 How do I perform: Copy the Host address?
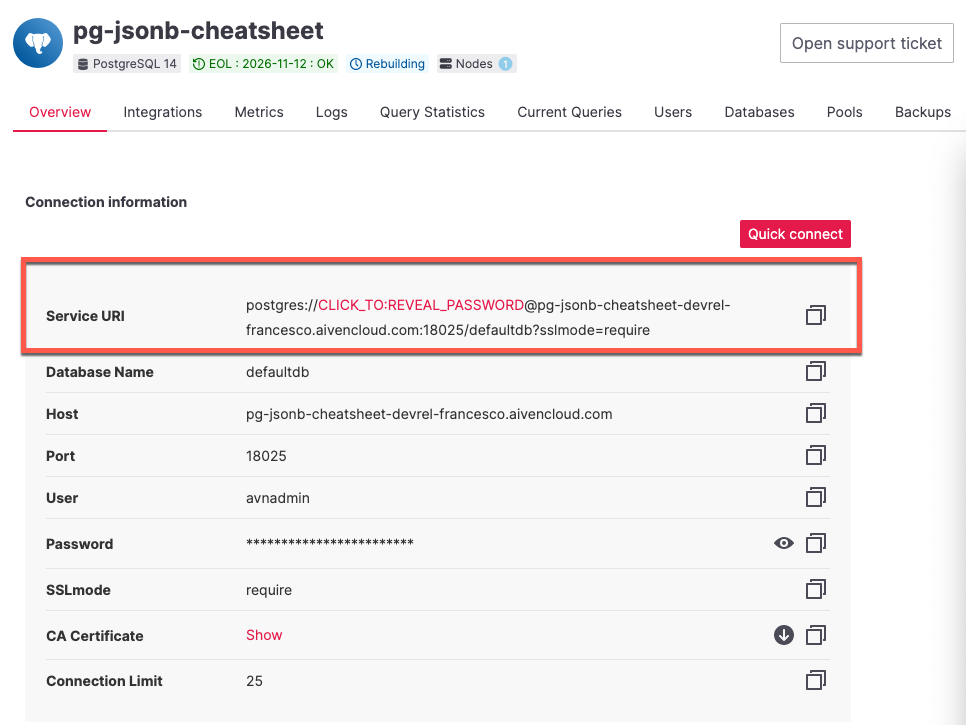tap(816, 413)
